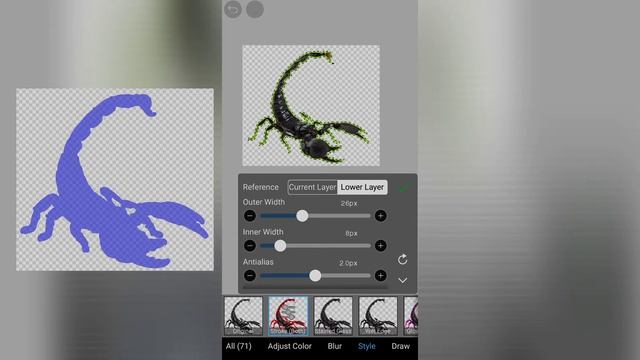Click the Outer Width slider handle
Screen dimensions: 640x360
(x=302, y=216)
